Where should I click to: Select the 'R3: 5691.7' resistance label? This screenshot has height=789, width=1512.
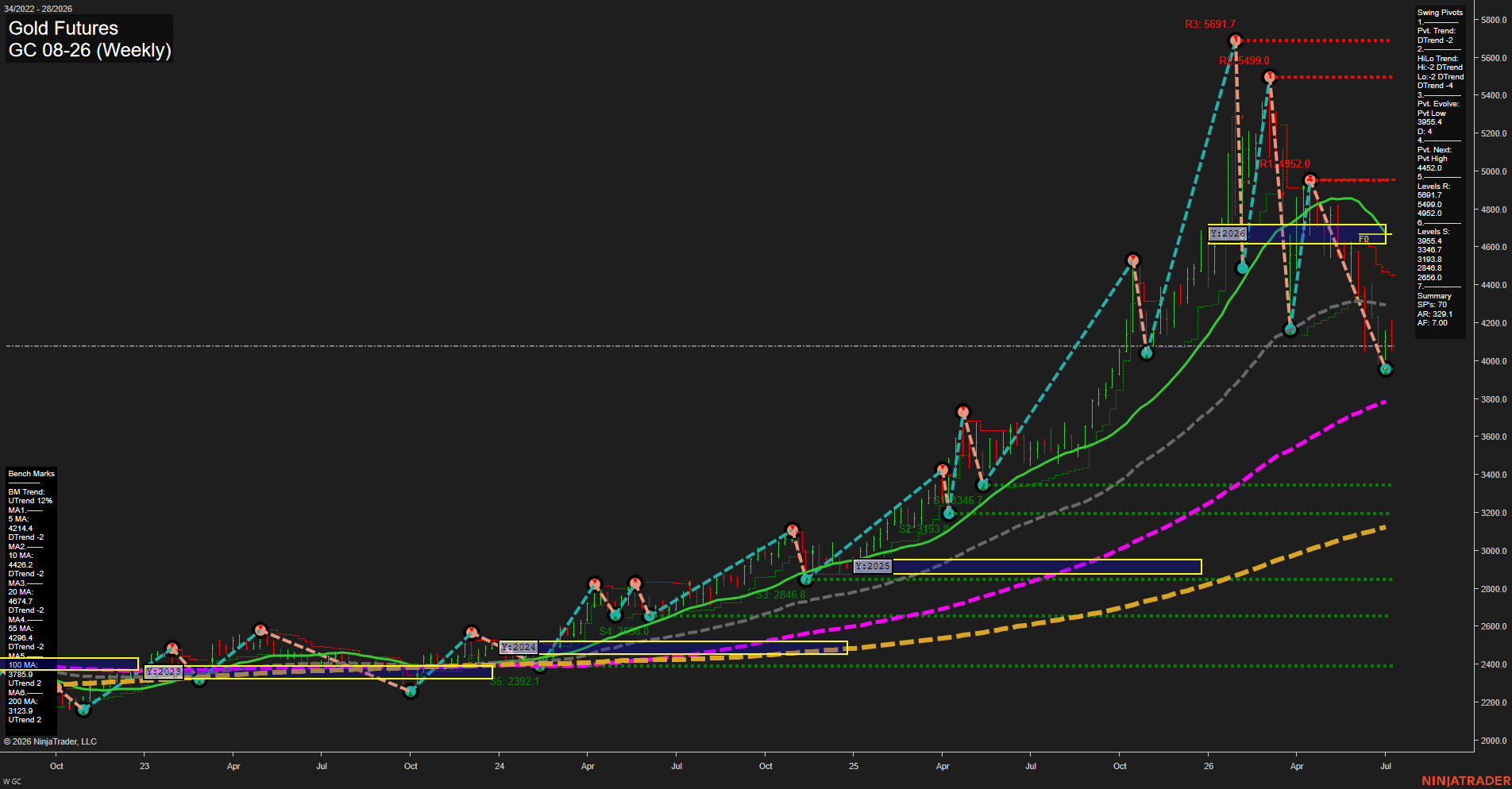(1210, 25)
